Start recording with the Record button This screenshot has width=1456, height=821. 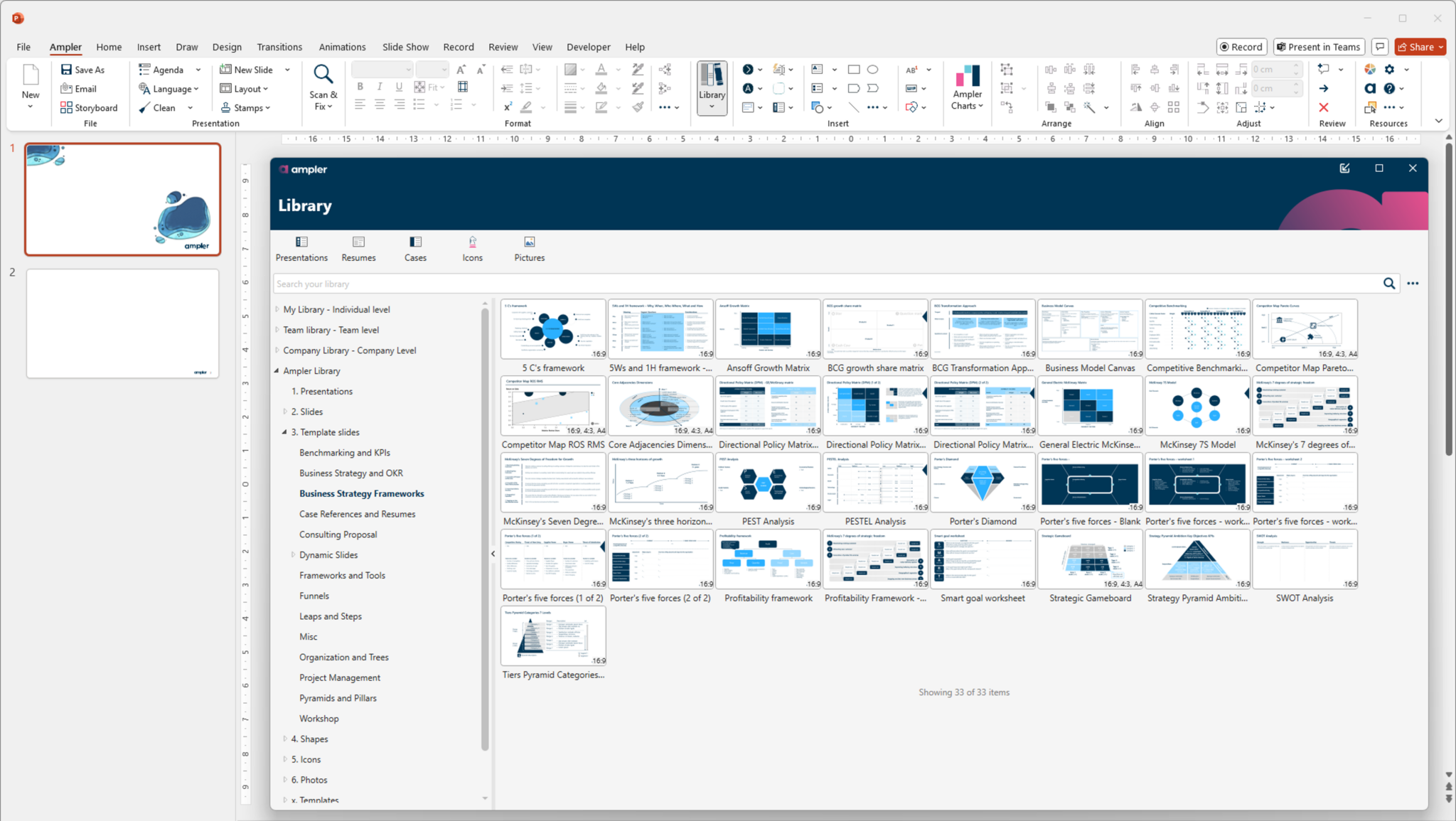1241,46
